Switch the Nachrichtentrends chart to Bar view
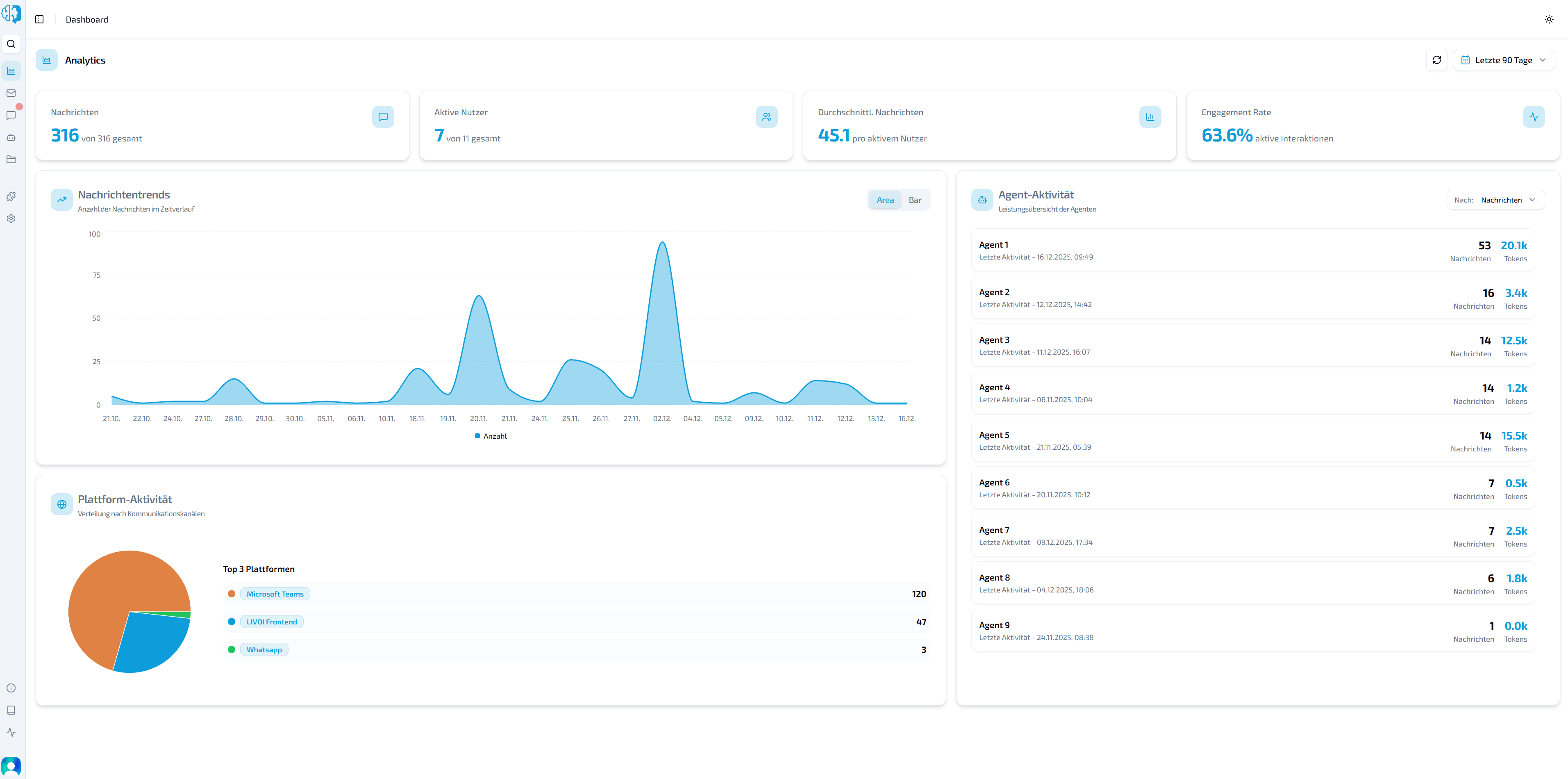Screen dimensions: 1568x779 coord(916,199)
